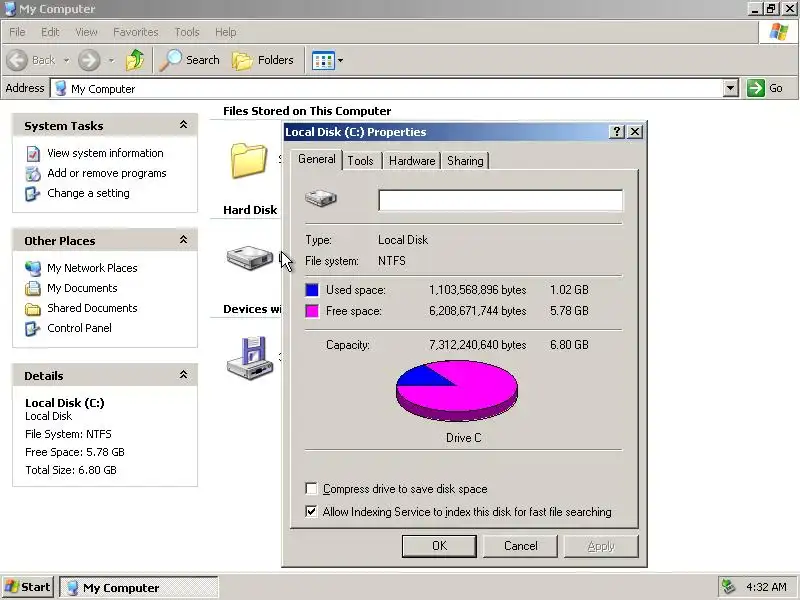This screenshot has width=800, height=600.
Task: Click the My Network Places icon
Action: pos(33,268)
